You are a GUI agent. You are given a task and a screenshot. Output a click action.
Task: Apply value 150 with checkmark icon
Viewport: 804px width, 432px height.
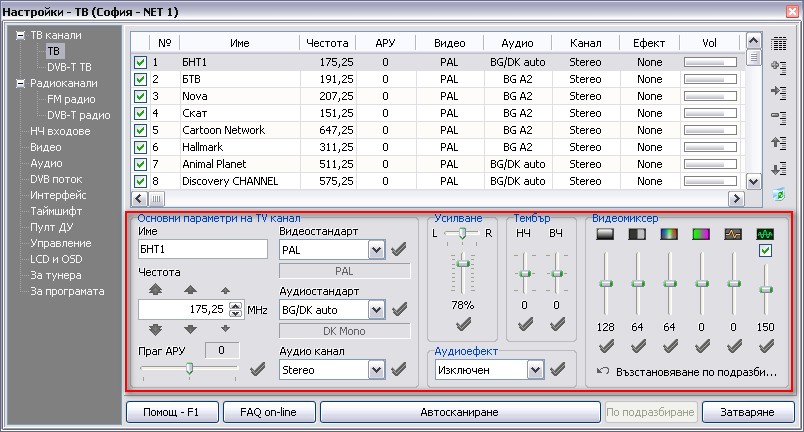coord(766,347)
